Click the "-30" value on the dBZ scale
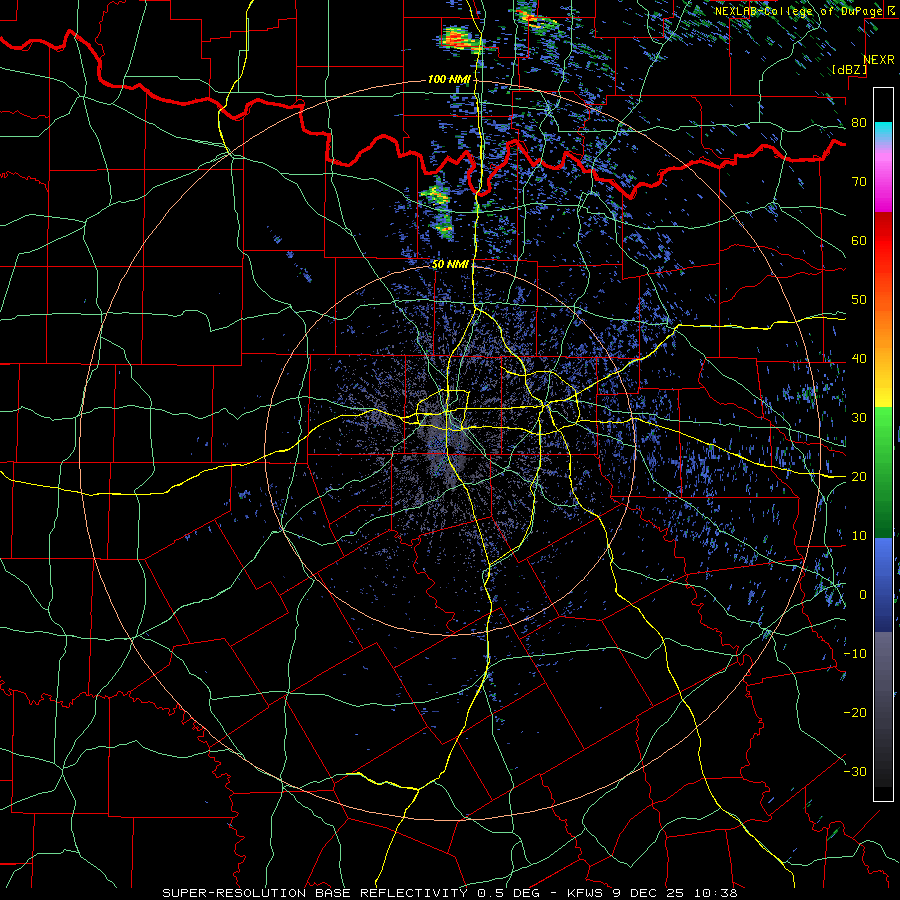Viewport: 900px width, 900px height. [855, 771]
